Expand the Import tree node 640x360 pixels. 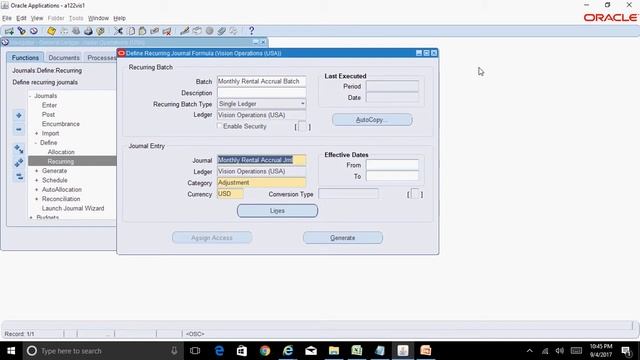click(x=36, y=133)
